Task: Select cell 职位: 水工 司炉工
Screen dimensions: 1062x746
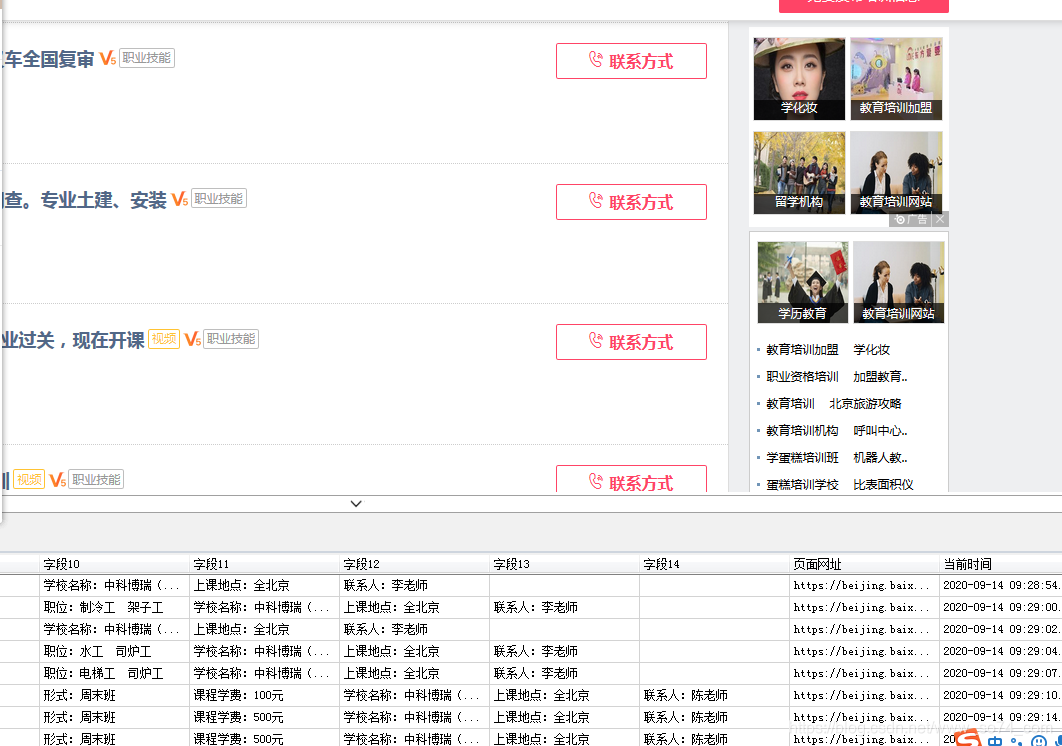Action: click(x=114, y=651)
